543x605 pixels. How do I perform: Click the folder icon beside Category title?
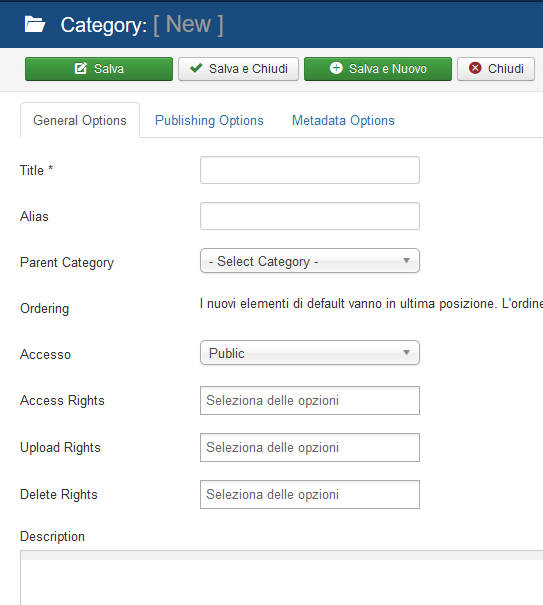[35, 24]
